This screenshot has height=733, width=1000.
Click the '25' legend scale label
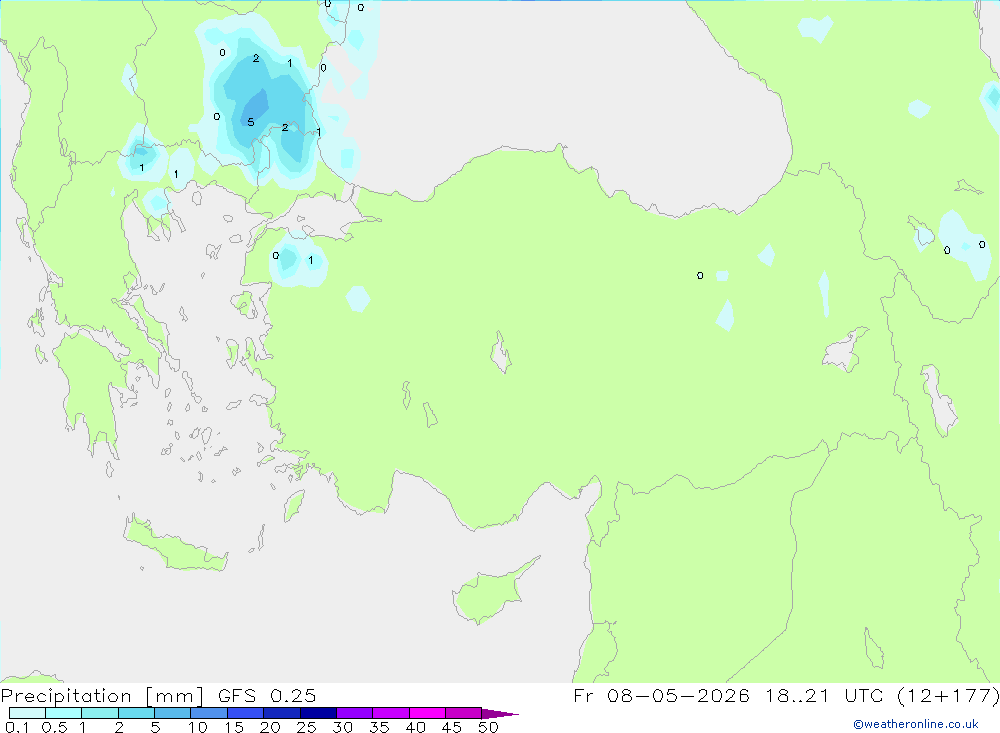click(306, 727)
